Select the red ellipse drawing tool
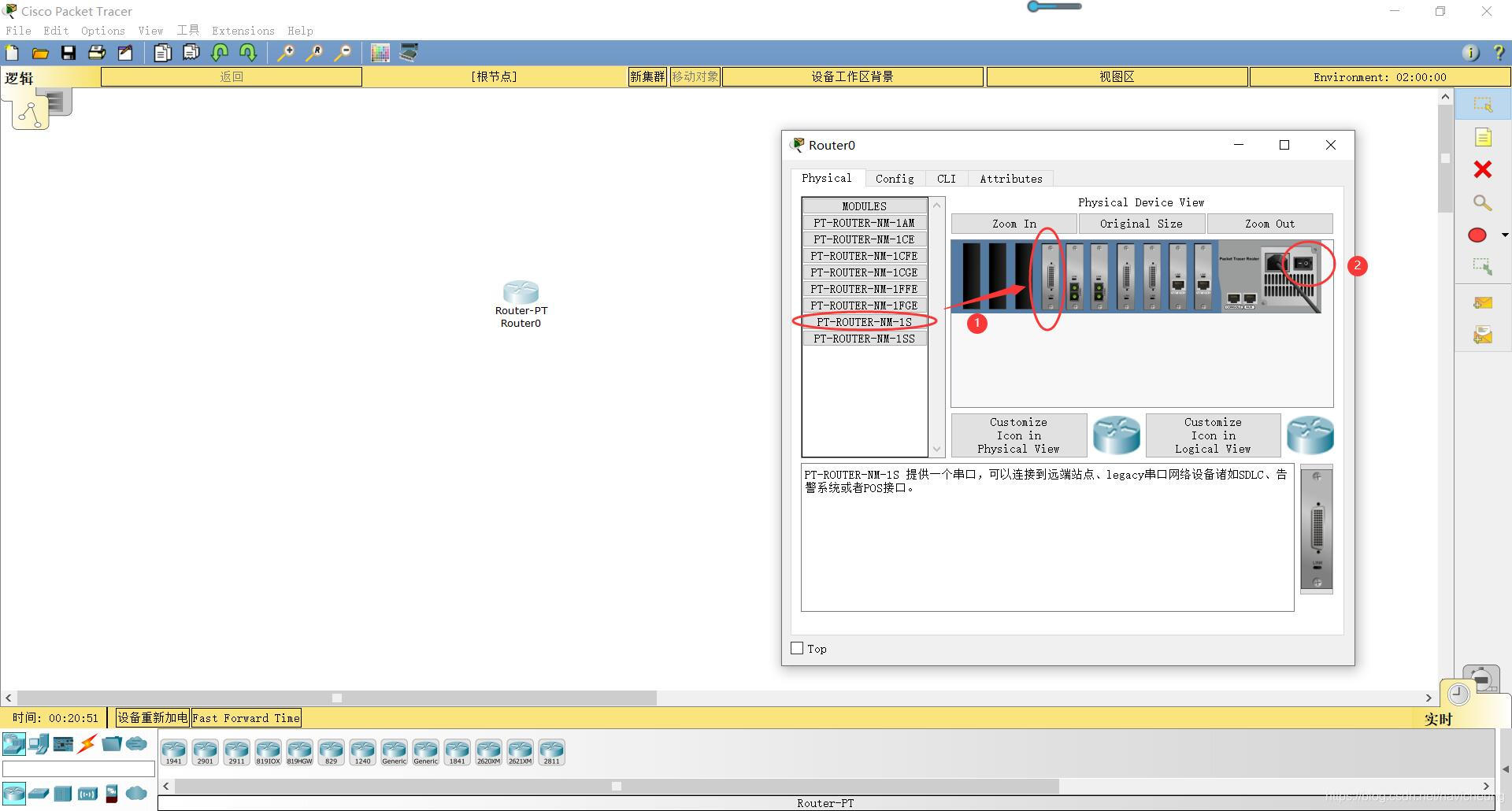This screenshot has width=1512, height=811. [x=1477, y=235]
